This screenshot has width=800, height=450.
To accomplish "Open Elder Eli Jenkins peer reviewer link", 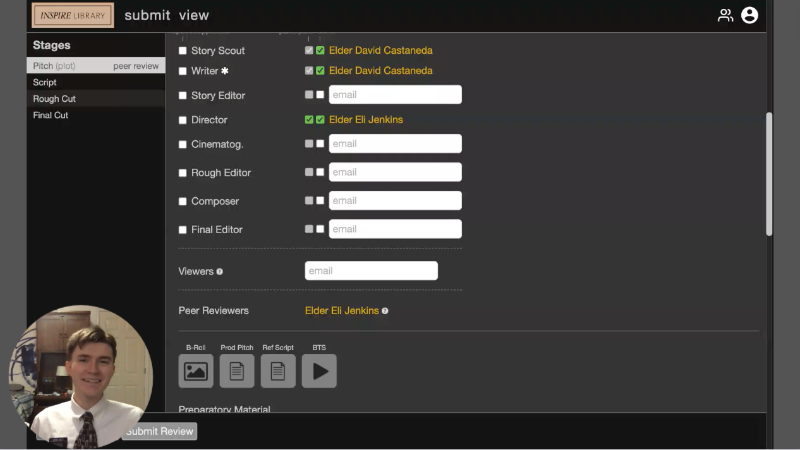I will pyautogui.click(x=341, y=311).
